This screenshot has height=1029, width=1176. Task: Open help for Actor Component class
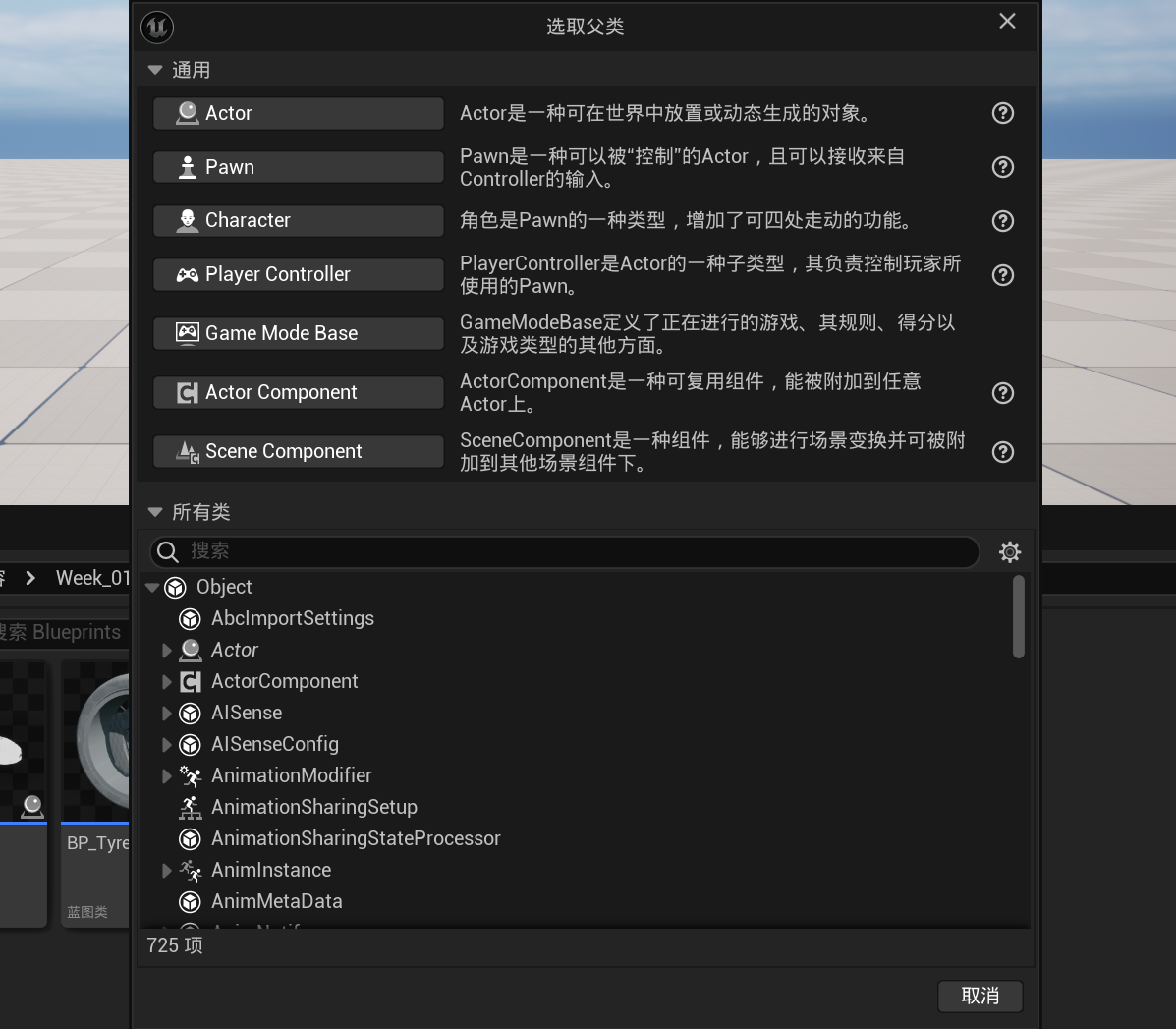(x=1003, y=393)
